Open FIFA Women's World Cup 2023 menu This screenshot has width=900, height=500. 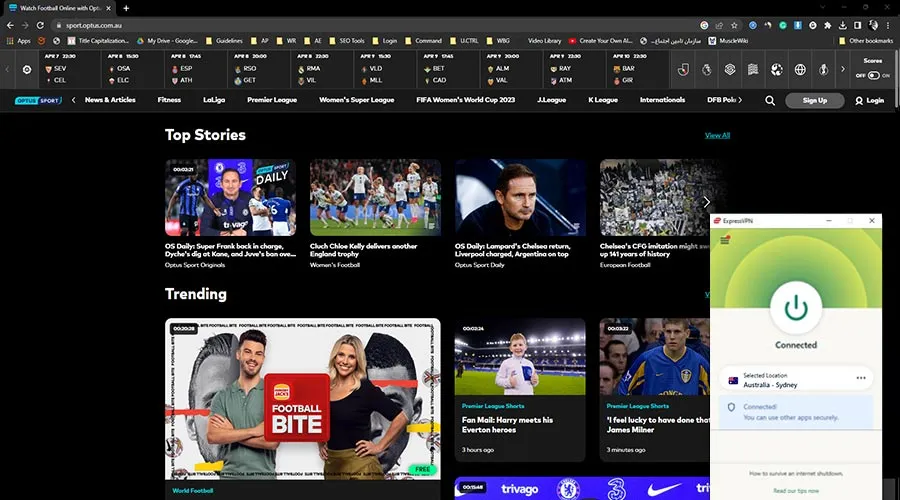(465, 100)
